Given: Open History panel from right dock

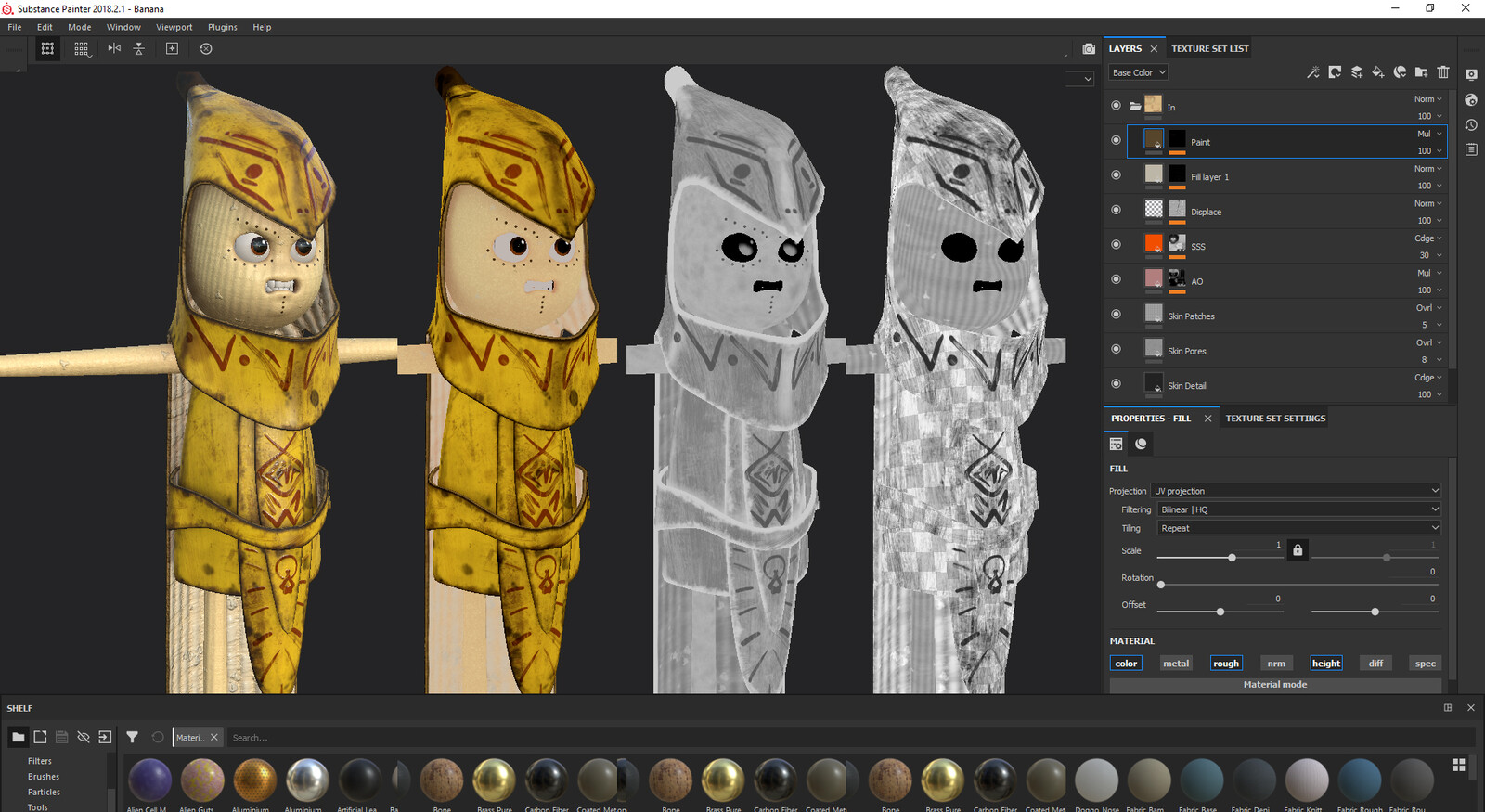Looking at the screenshot, I should [x=1471, y=124].
